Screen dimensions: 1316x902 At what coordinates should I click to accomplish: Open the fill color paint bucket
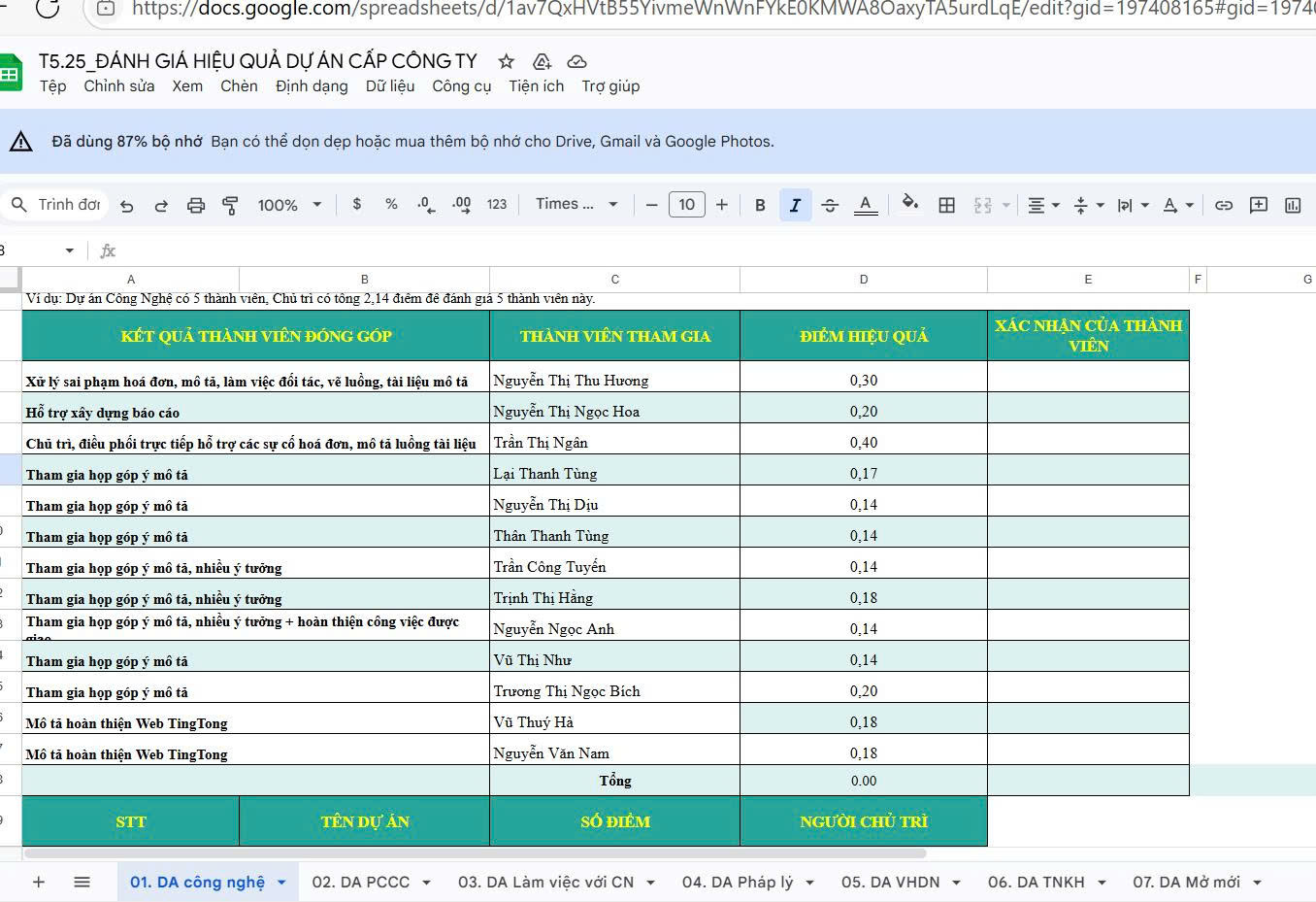coord(909,204)
